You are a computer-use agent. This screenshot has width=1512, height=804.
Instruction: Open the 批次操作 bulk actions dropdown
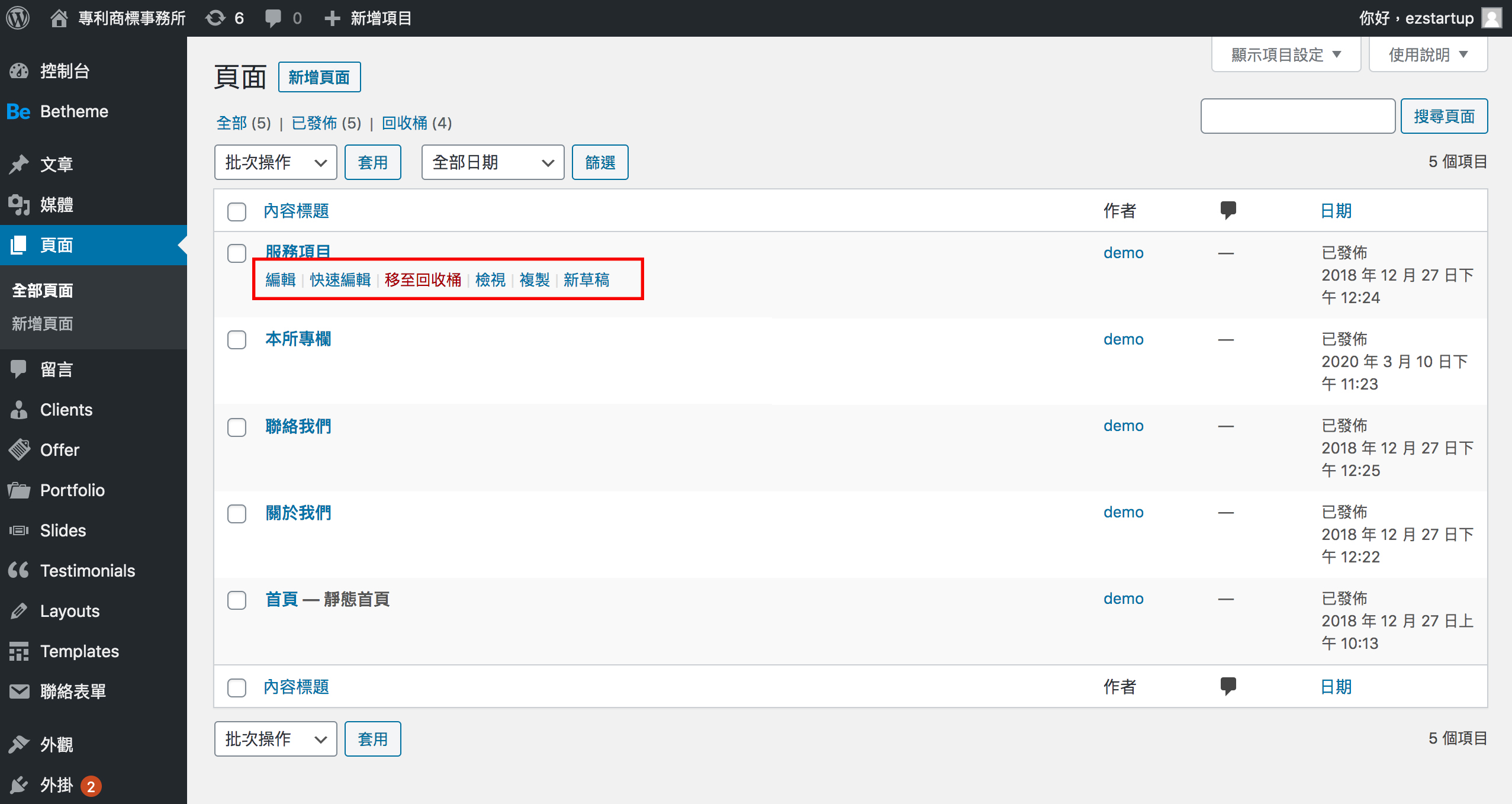click(275, 162)
